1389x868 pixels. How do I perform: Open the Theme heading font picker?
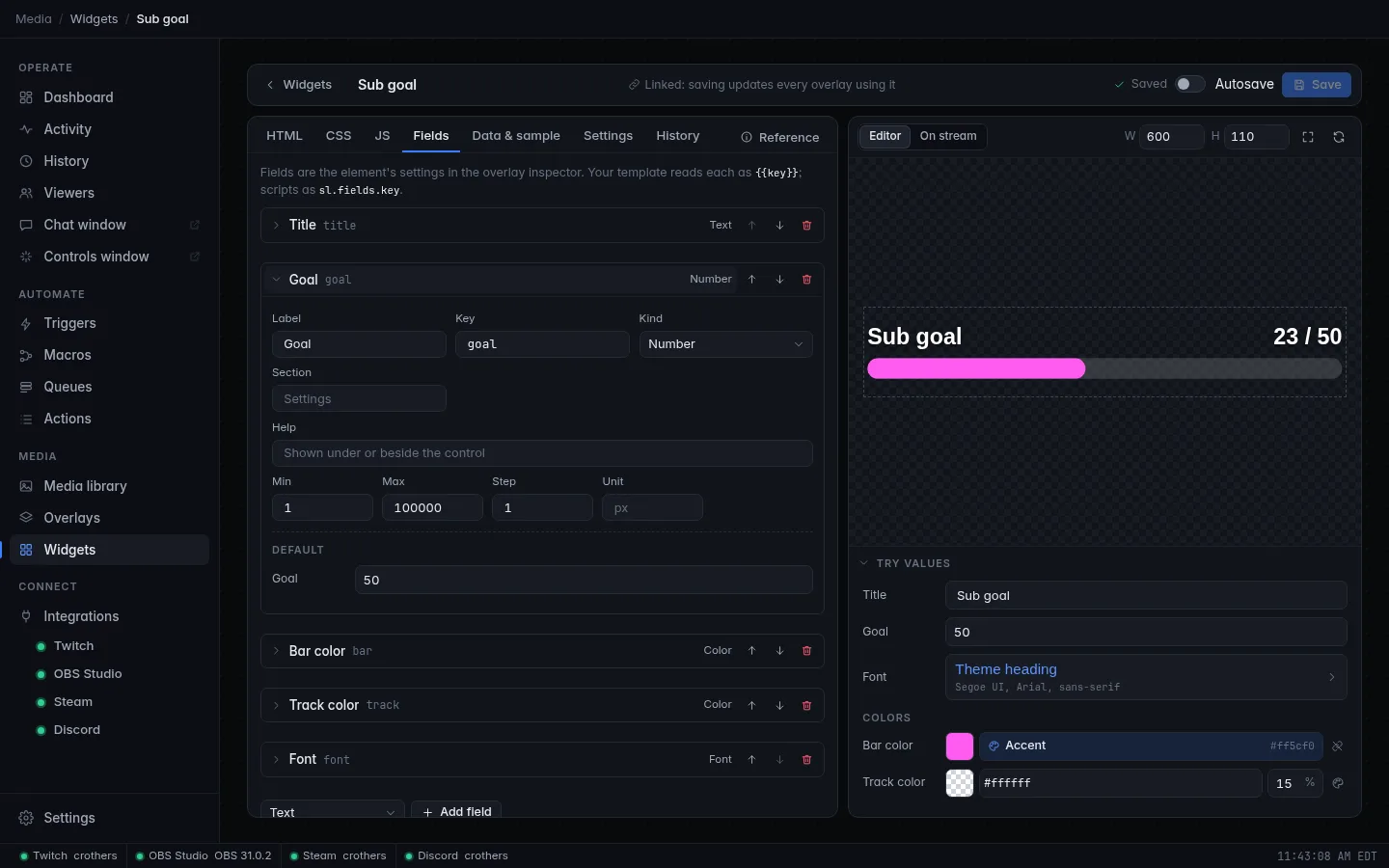[x=1146, y=677]
